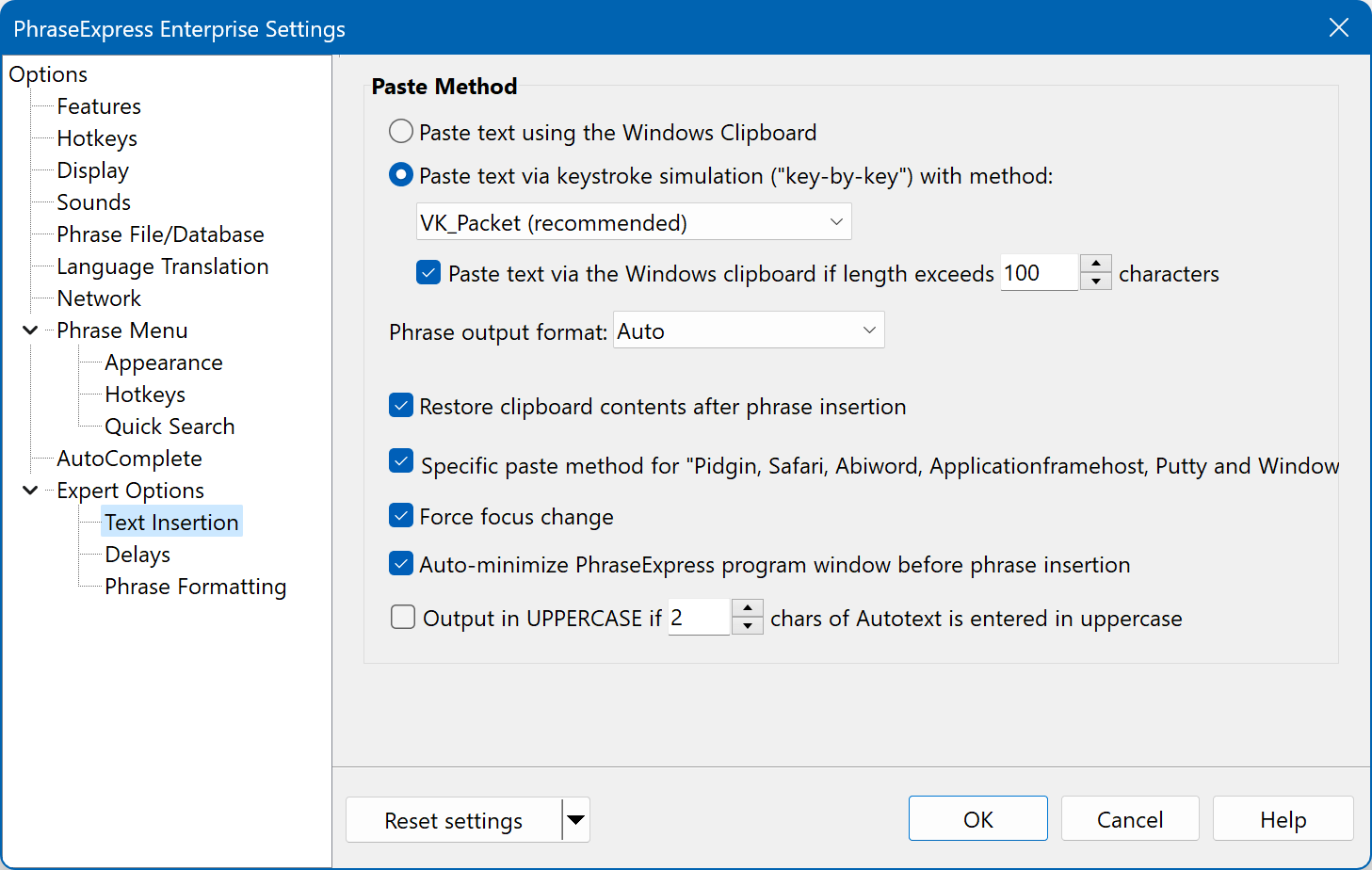
Task: Increase character length limit with up arrow
Action: 1096,264
